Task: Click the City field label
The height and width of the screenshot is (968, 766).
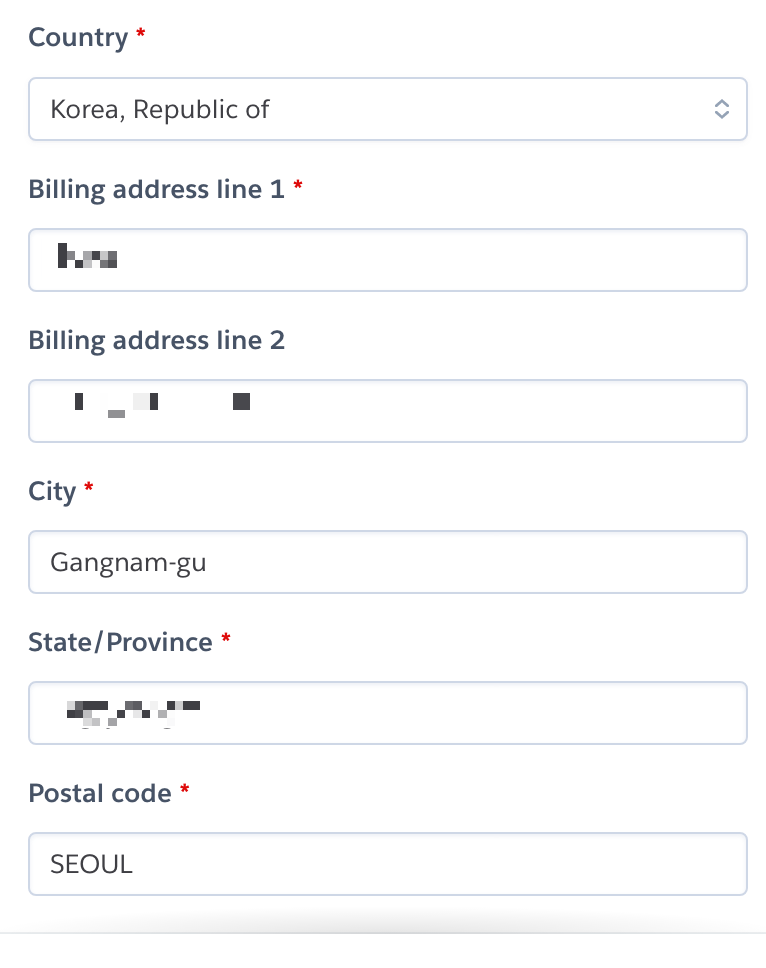Action: [52, 491]
